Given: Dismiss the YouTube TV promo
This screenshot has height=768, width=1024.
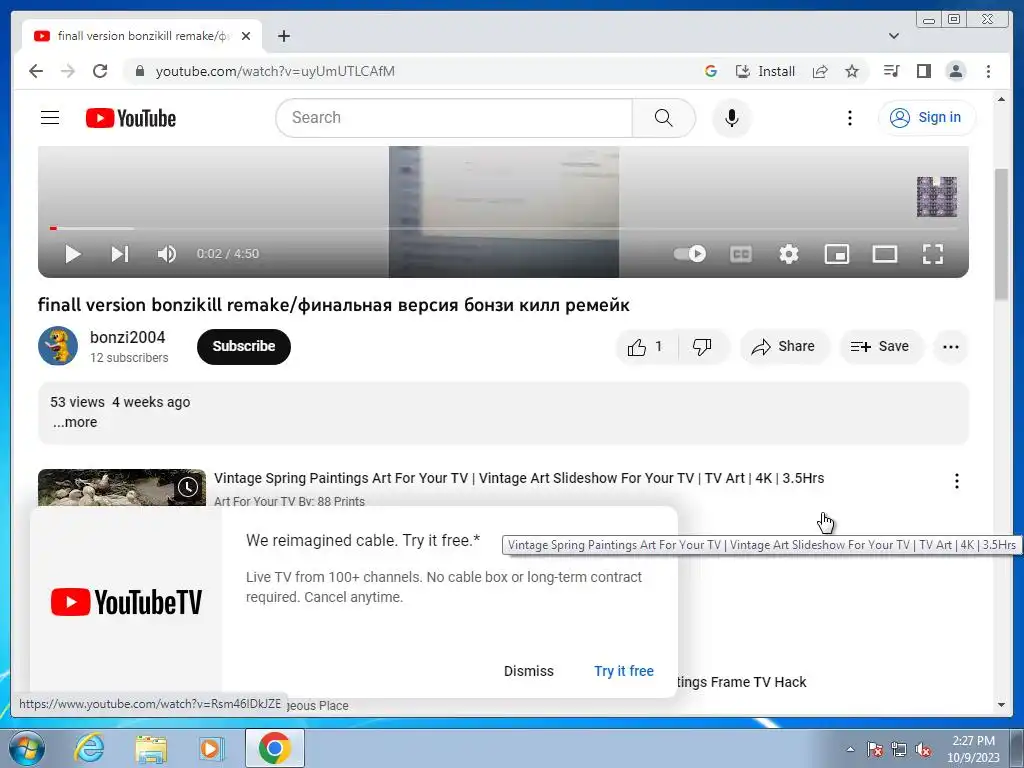Looking at the screenshot, I should (x=528, y=671).
